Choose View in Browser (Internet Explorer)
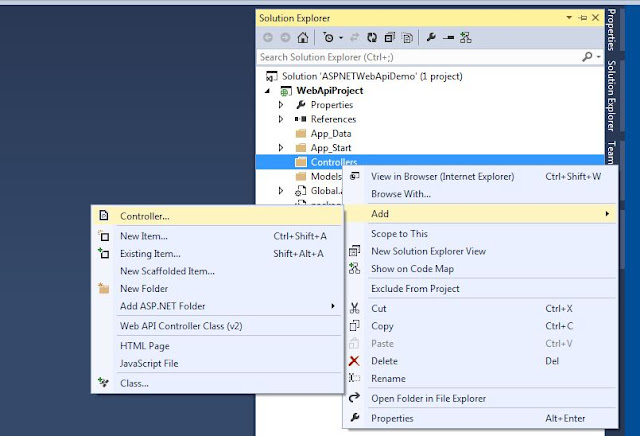This screenshot has width=640, height=436. point(442,176)
